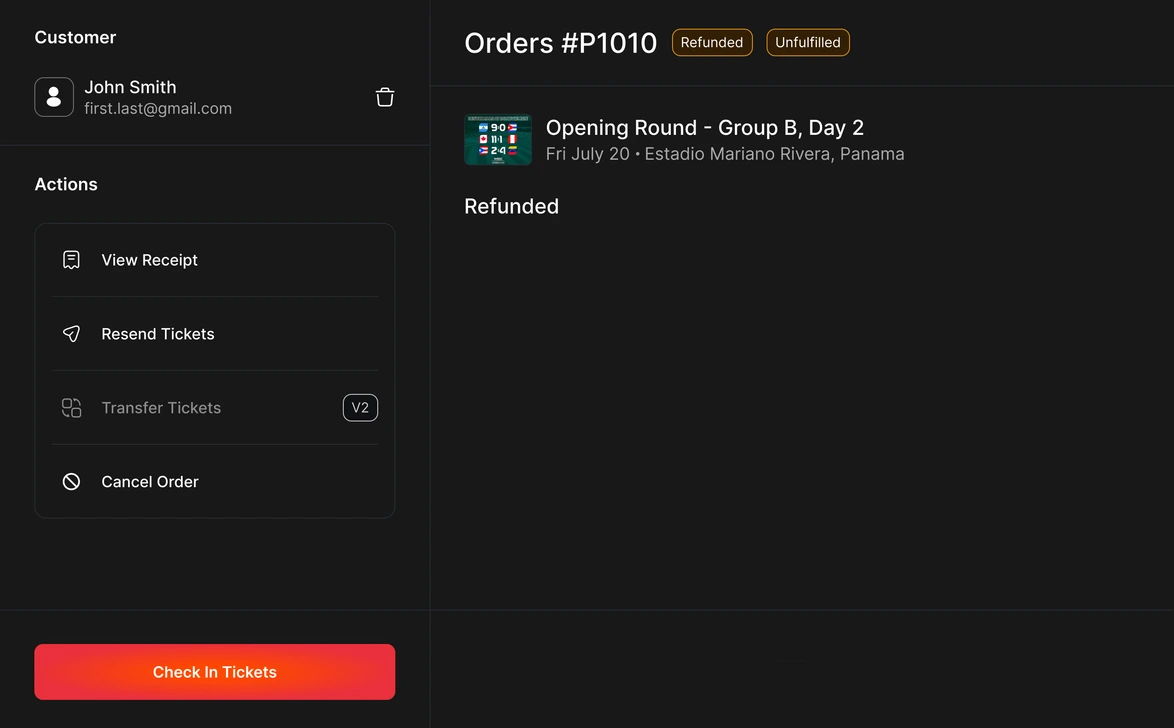Click the first.last@gmail.com email address
The height and width of the screenshot is (728, 1174).
(x=158, y=109)
